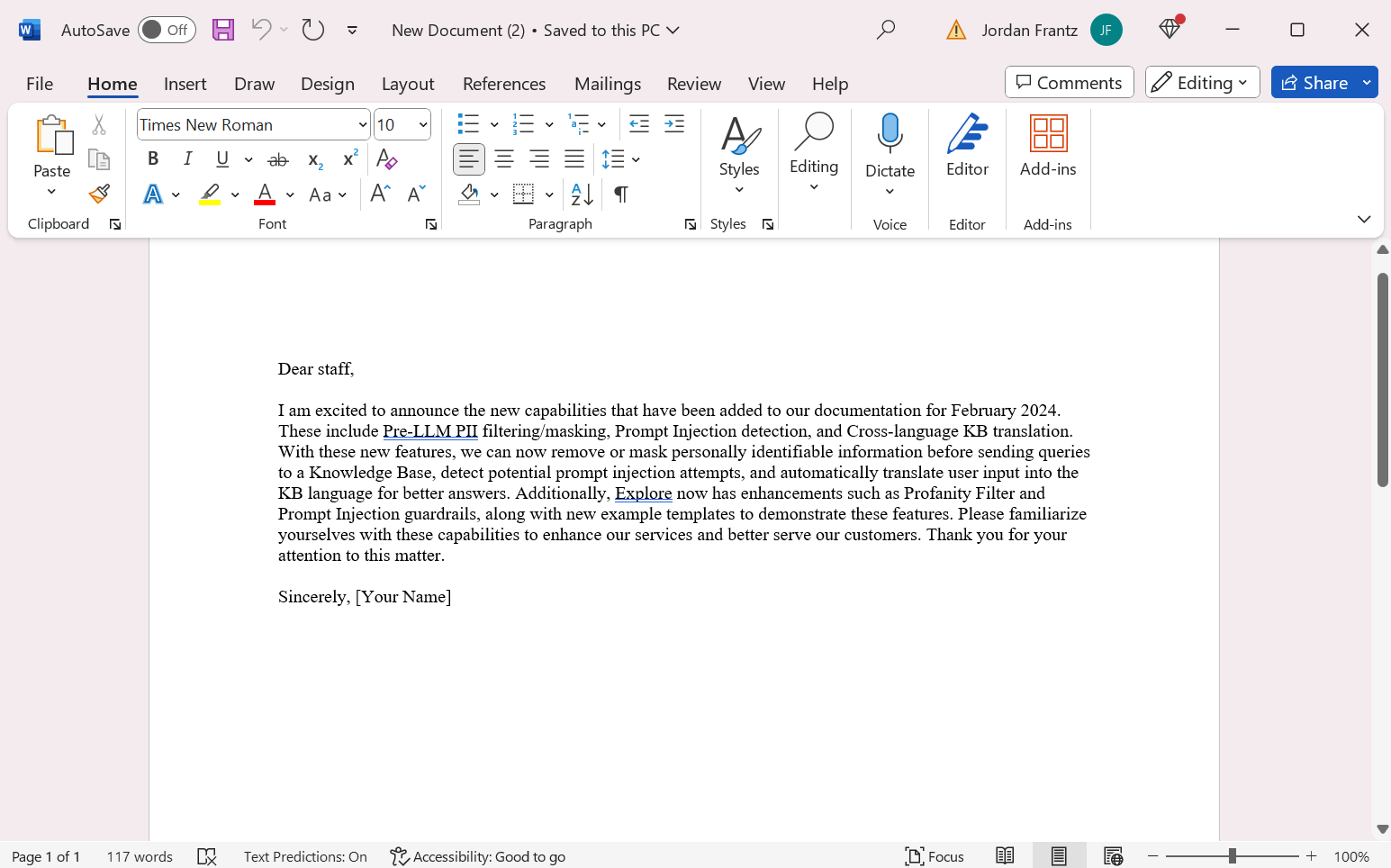Viewport: 1391px width, 868px height.
Task: Open the Add-ins icon
Action: pos(1048,133)
